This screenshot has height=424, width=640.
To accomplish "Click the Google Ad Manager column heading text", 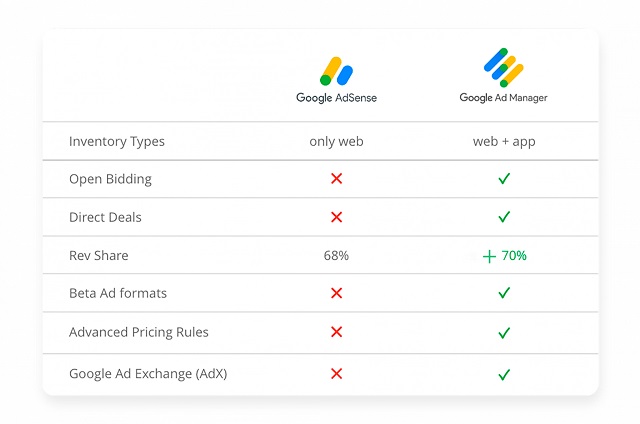I will pos(504,98).
